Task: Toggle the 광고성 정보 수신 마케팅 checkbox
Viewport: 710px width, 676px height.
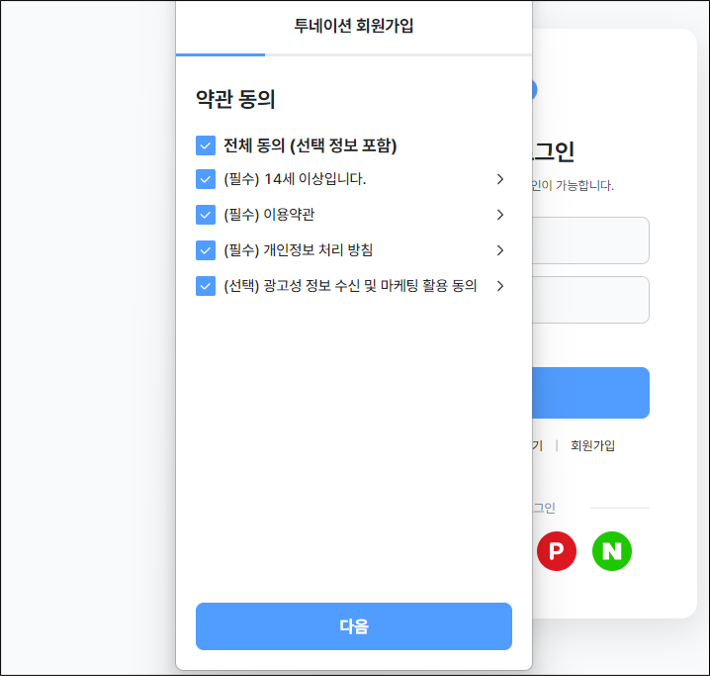Action: pyautogui.click(x=206, y=286)
